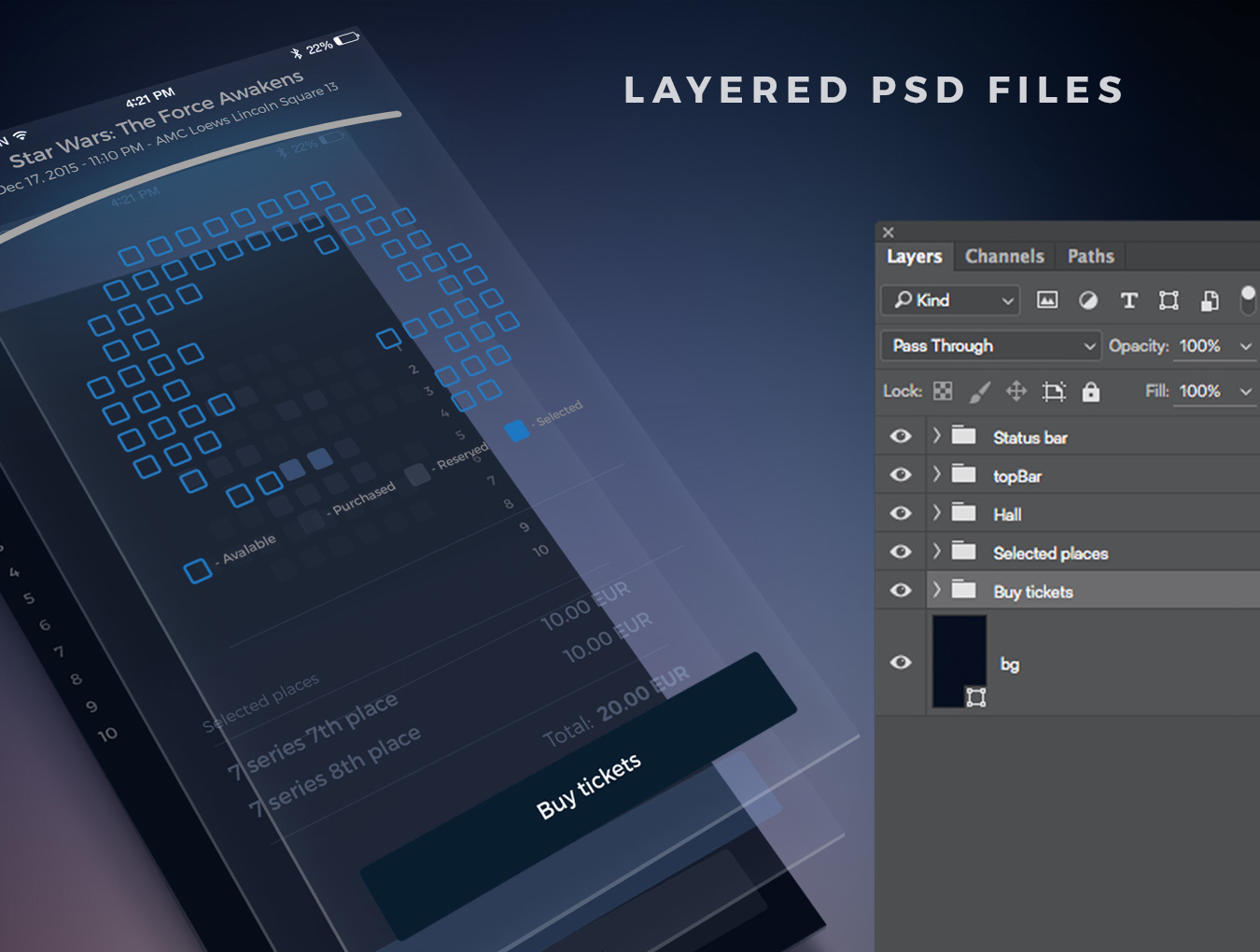This screenshot has height=952, width=1260.
Task: Switch to the Paths tab
Action: [x=1090, y=257]
